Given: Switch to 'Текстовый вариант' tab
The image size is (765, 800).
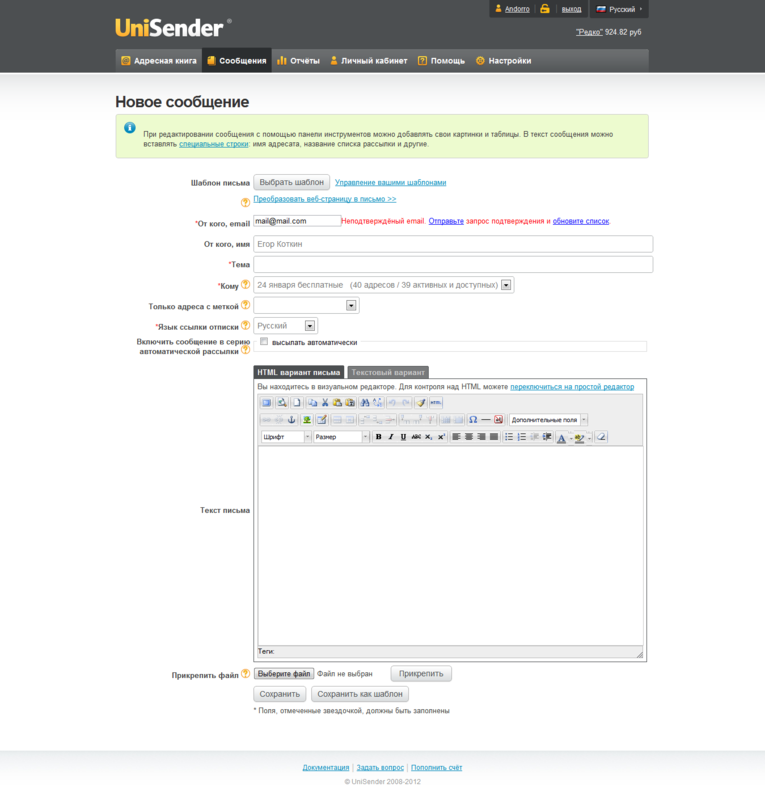Looking at the screenshot, I should (x=388, y=372).
